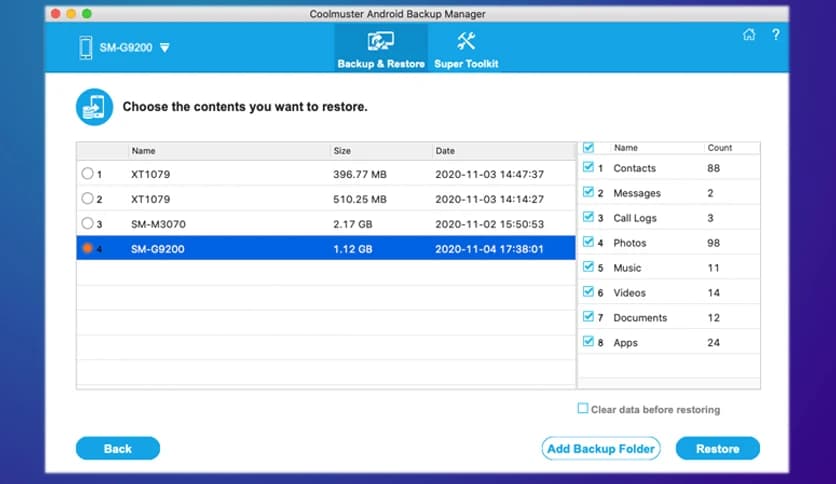Click the Back button

(118, 448)
